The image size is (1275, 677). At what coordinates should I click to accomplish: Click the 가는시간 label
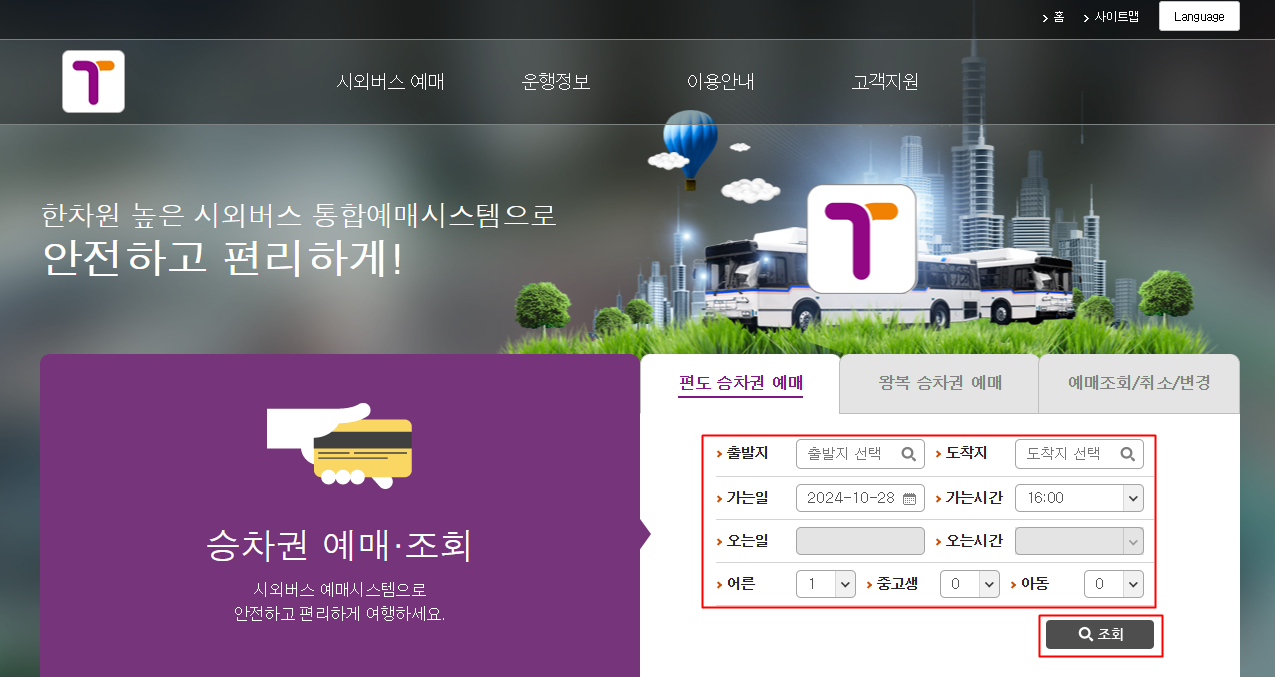point(974,497)
